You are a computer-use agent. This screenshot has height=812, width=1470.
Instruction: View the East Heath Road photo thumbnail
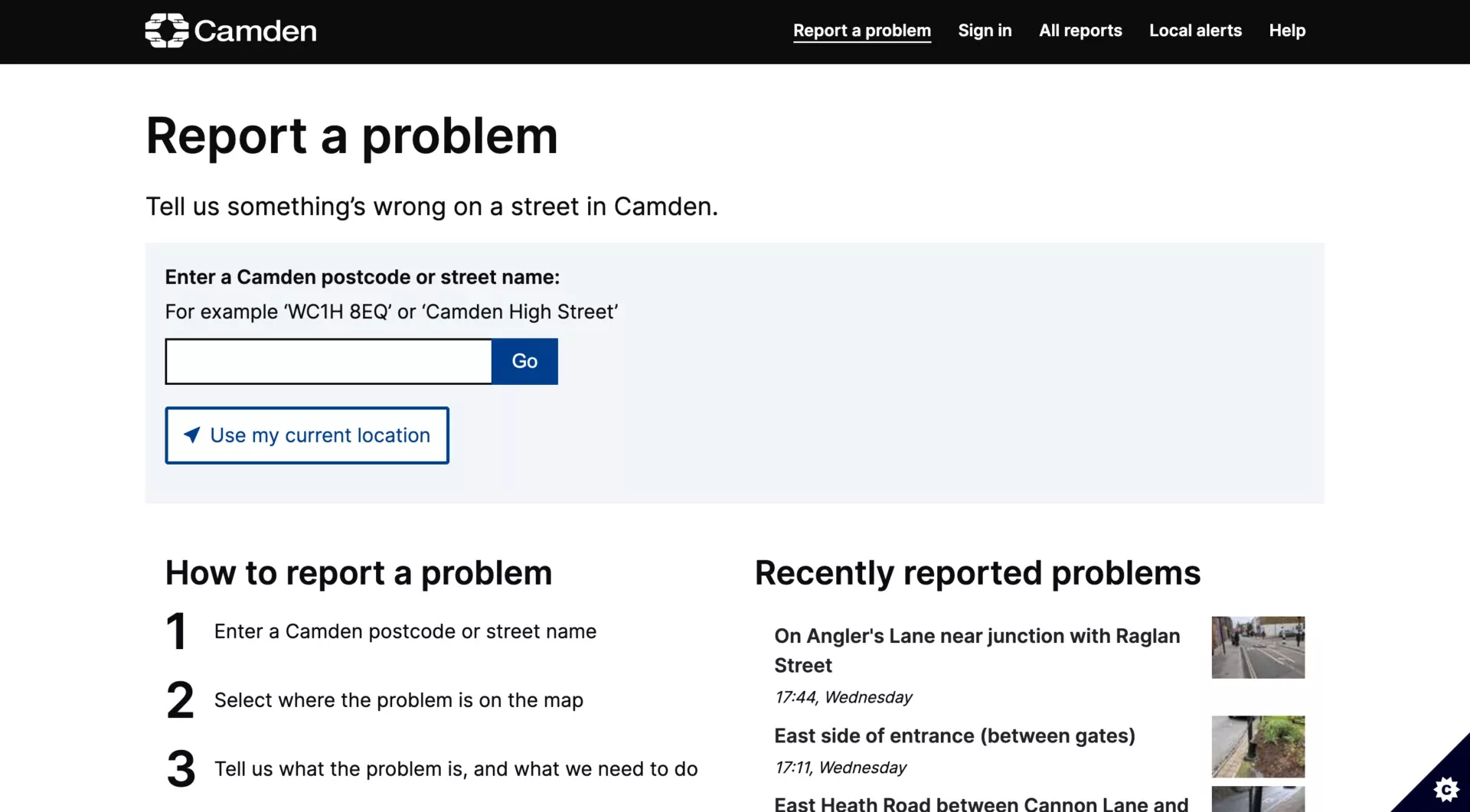(x=1257, y=800)
